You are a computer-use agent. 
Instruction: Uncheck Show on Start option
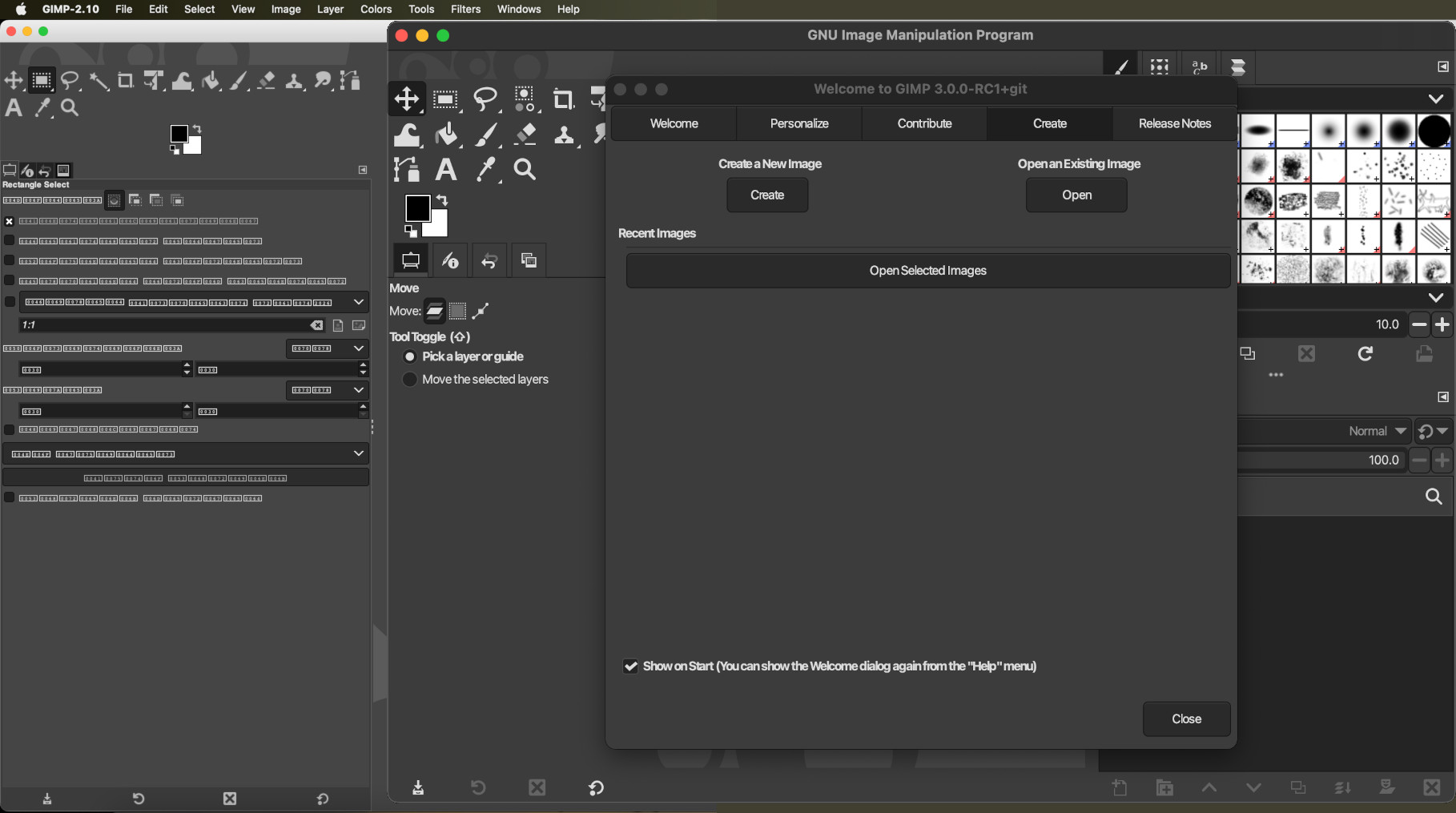coord(631,666)
